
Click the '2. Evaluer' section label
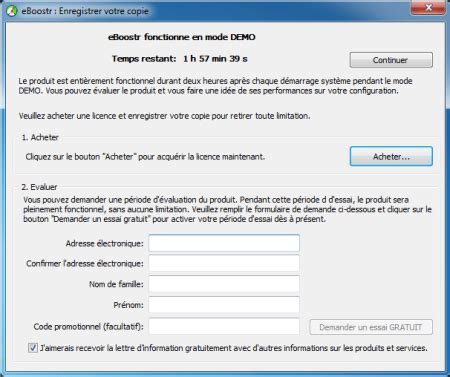tap(39, 187)
